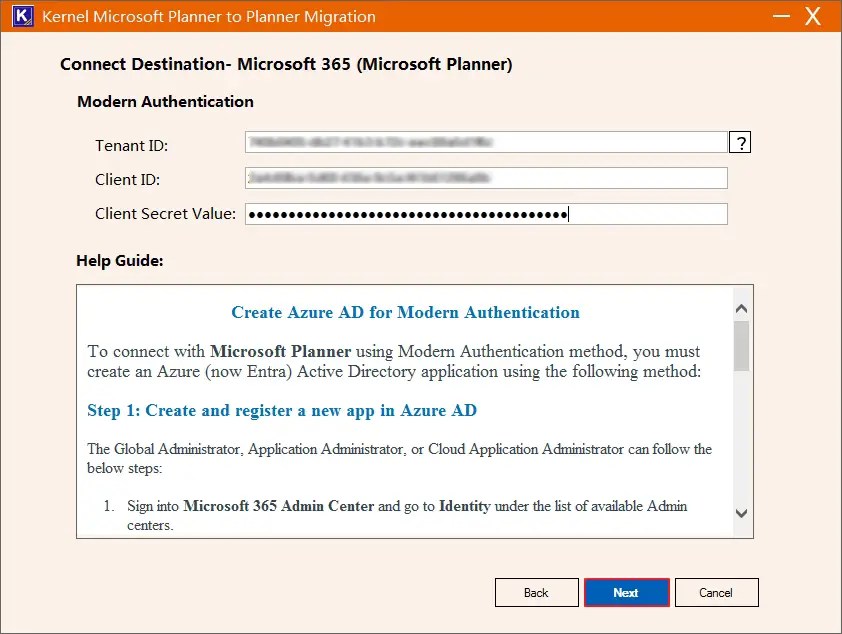
Task: Click help guide scroll up arrow
Action: [x=742, y=309]
